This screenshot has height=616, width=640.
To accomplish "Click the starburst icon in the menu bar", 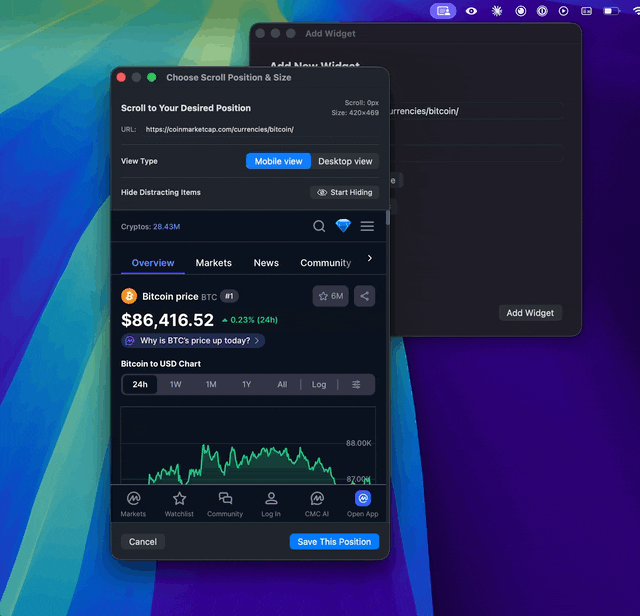I will click(497, 11).
